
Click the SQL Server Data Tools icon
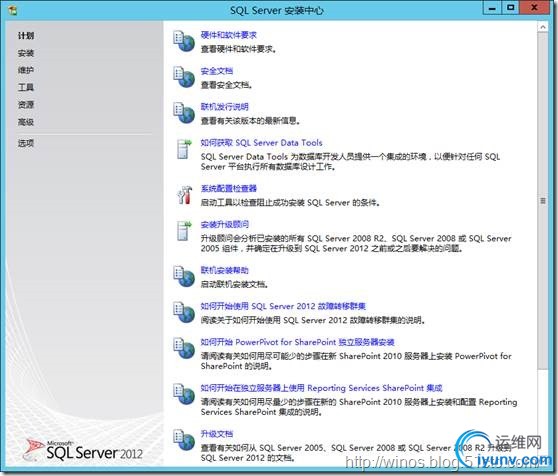click(184, 149)
